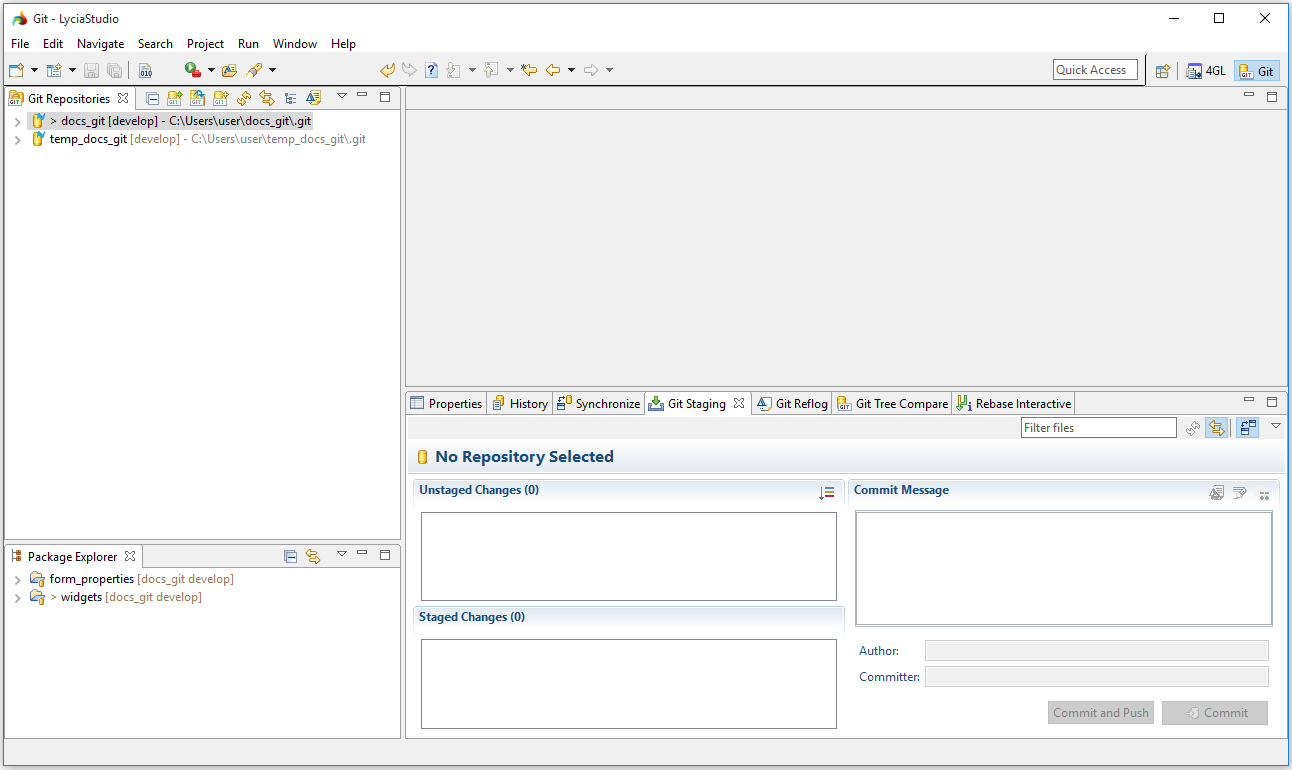Click the Commit button

coord(1215,713)
